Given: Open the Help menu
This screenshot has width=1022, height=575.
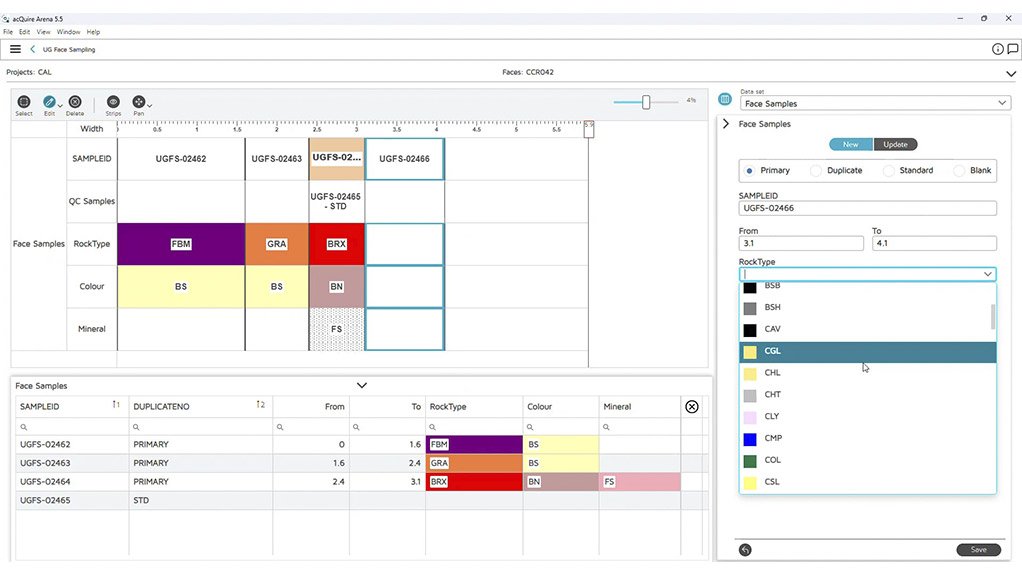Looking at the screenshot, I should tap(93, 31).
